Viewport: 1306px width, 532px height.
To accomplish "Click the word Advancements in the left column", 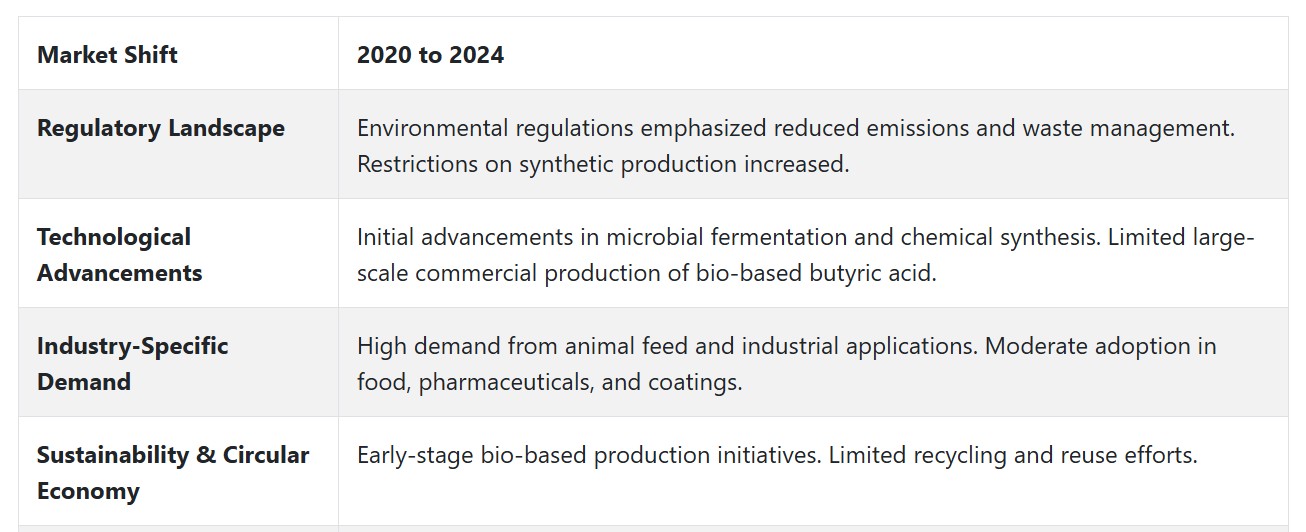I will tap(120, 273).
